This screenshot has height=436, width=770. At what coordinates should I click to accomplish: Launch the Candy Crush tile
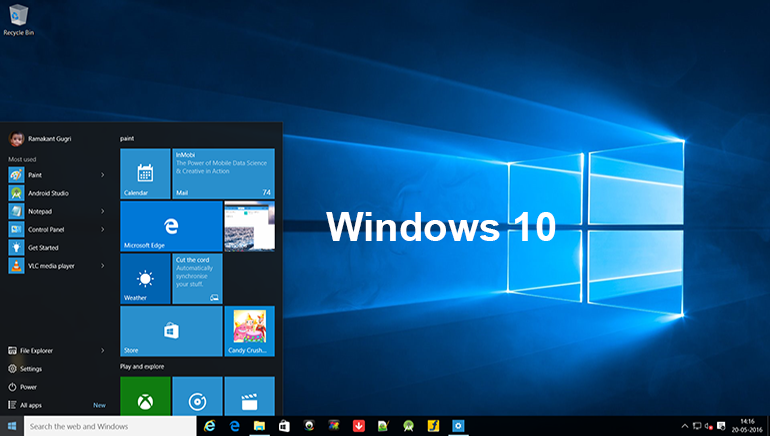pyautogui.click(x=249, y=331)
